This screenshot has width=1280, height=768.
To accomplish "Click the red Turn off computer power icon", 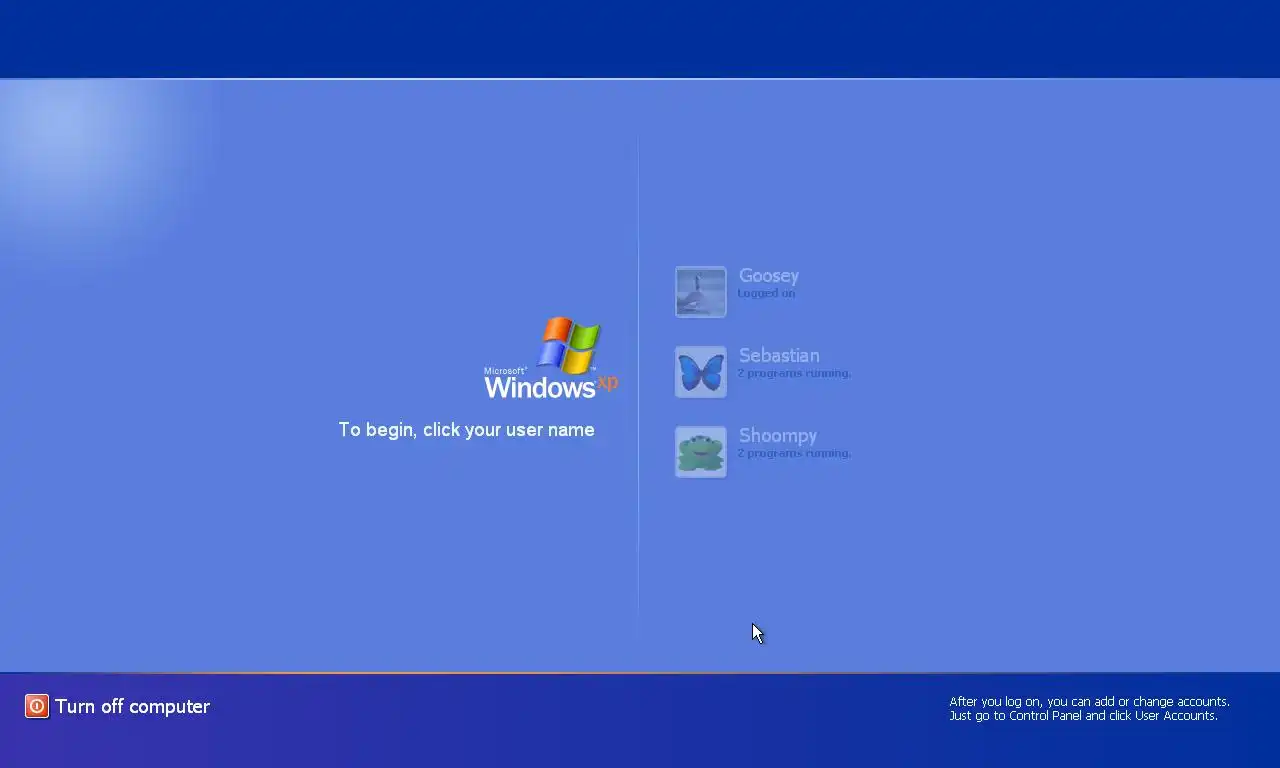I will 37,706.
